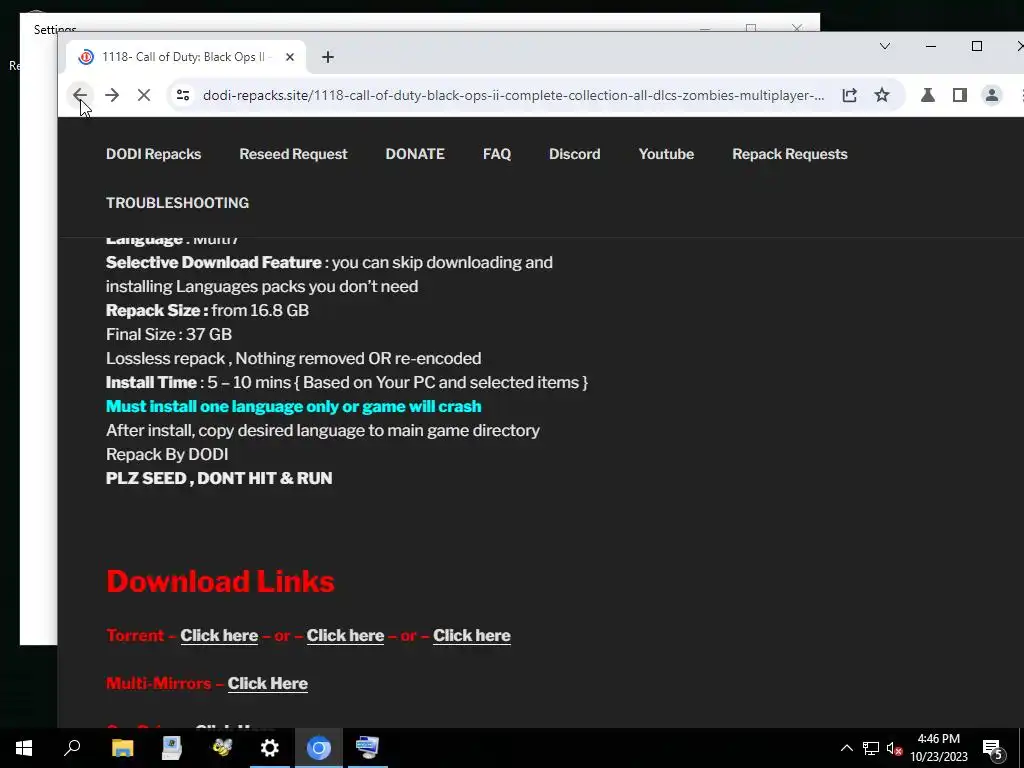Click the 'Must install one language only' text
1024x768 pixels.
(293, 406)
